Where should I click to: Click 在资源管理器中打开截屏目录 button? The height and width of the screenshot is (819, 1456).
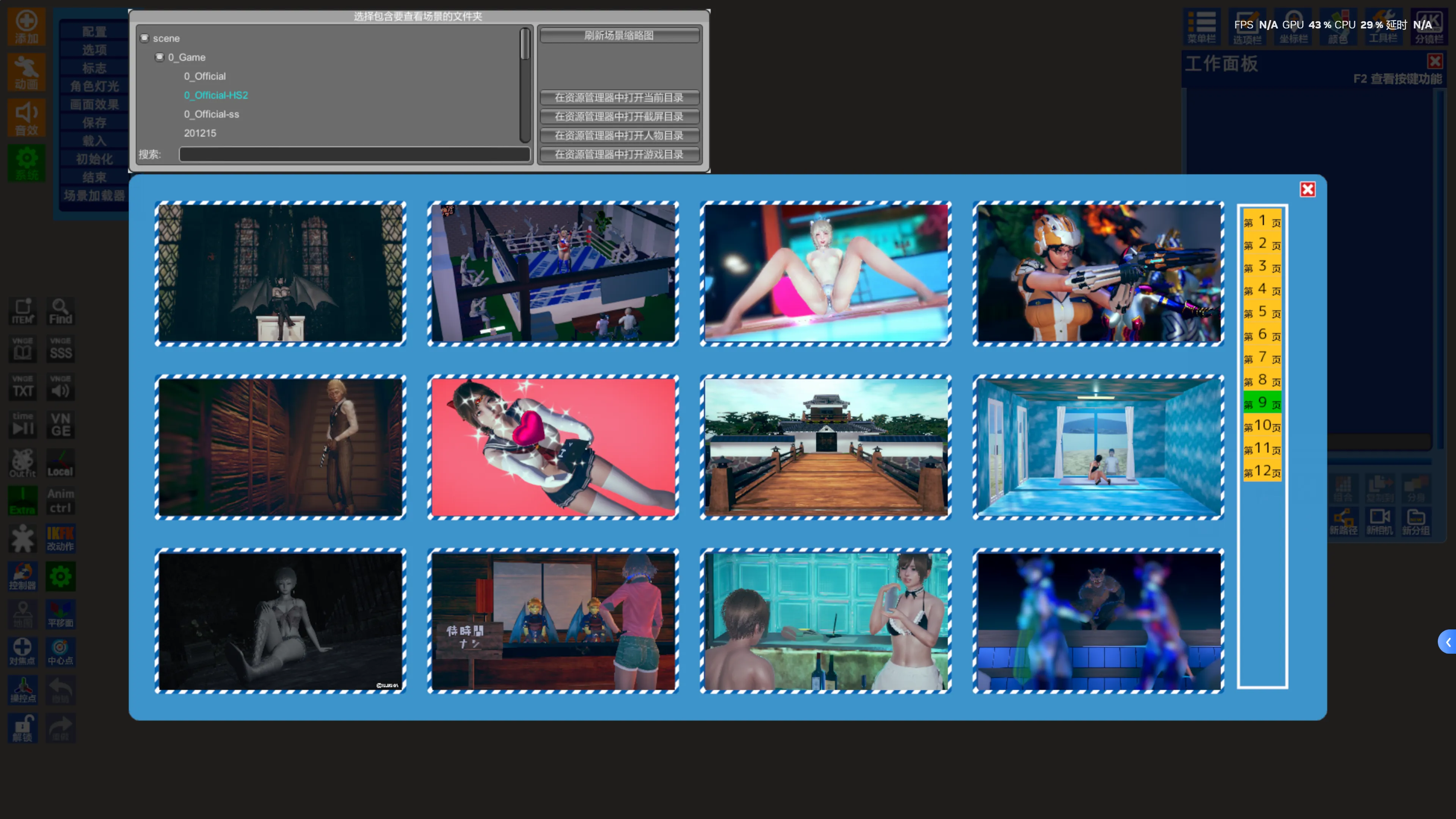point(620,116)
